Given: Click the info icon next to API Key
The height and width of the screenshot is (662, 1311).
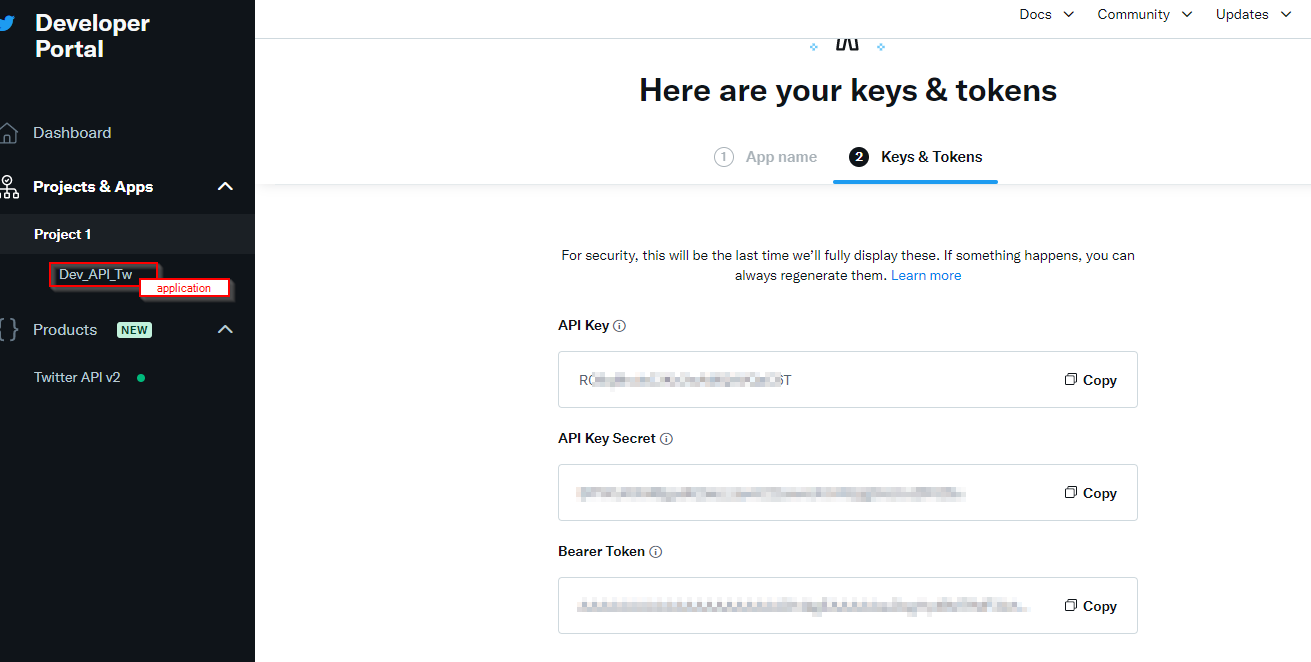Looking at the screenshot, I should pos(619,325).
